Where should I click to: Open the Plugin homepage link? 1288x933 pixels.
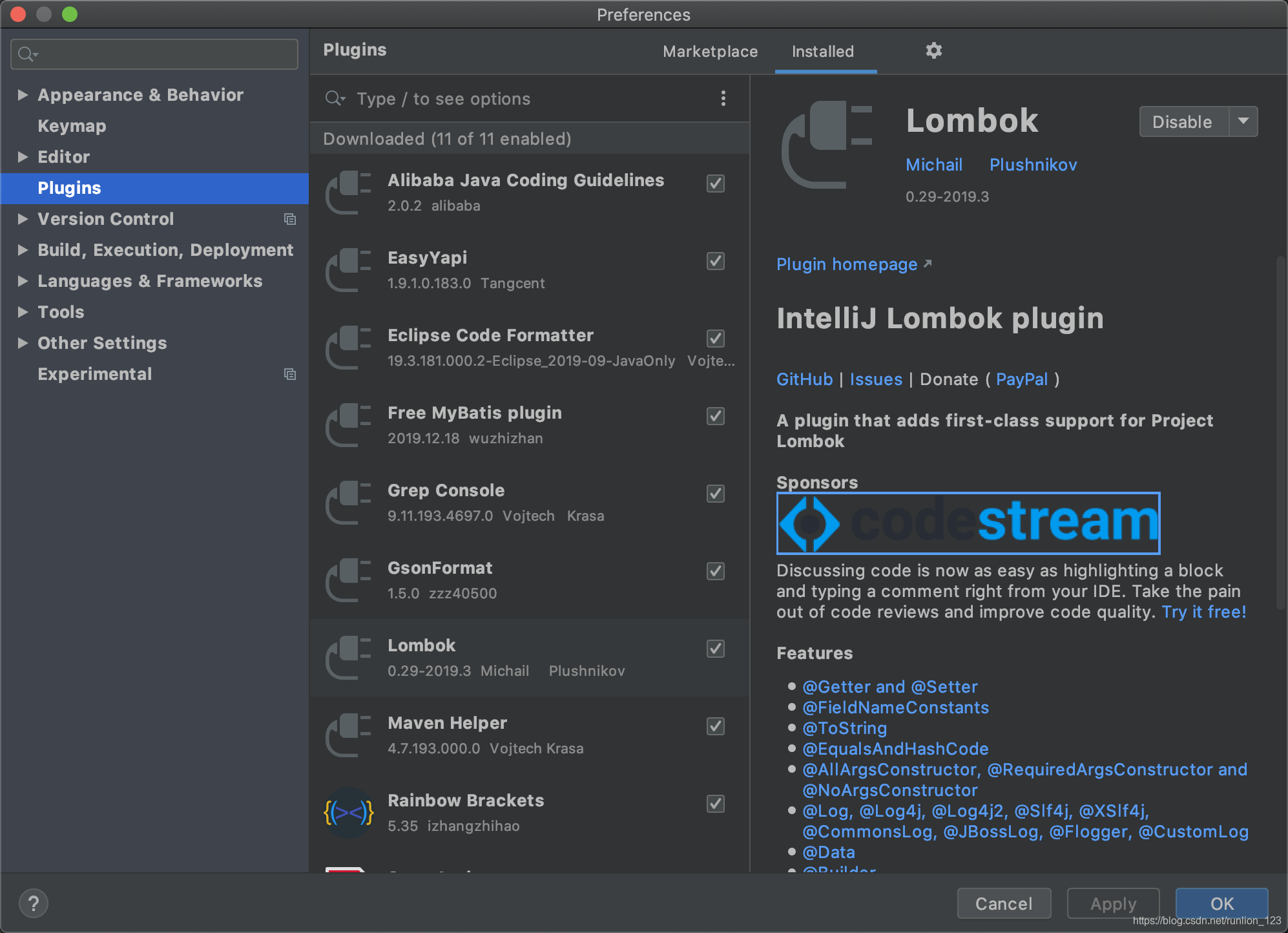click(x=847, y=264)
